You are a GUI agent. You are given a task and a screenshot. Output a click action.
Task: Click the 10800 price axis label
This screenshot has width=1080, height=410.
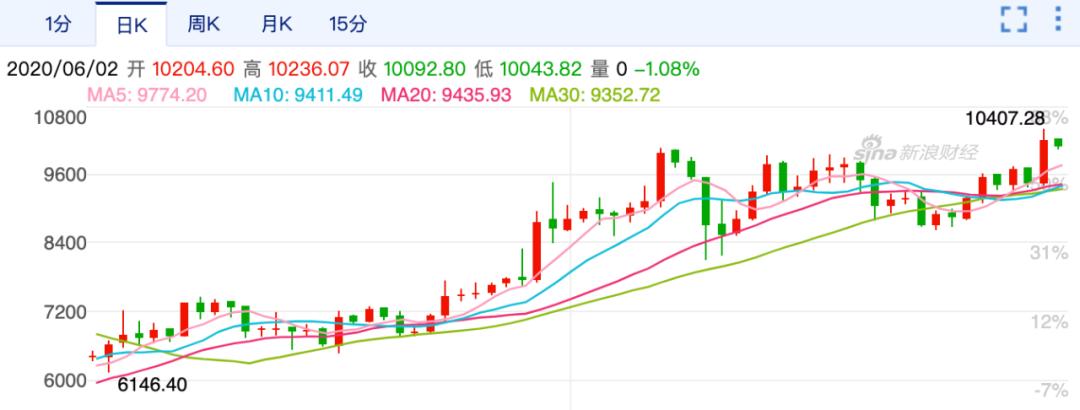coord(61,117)
